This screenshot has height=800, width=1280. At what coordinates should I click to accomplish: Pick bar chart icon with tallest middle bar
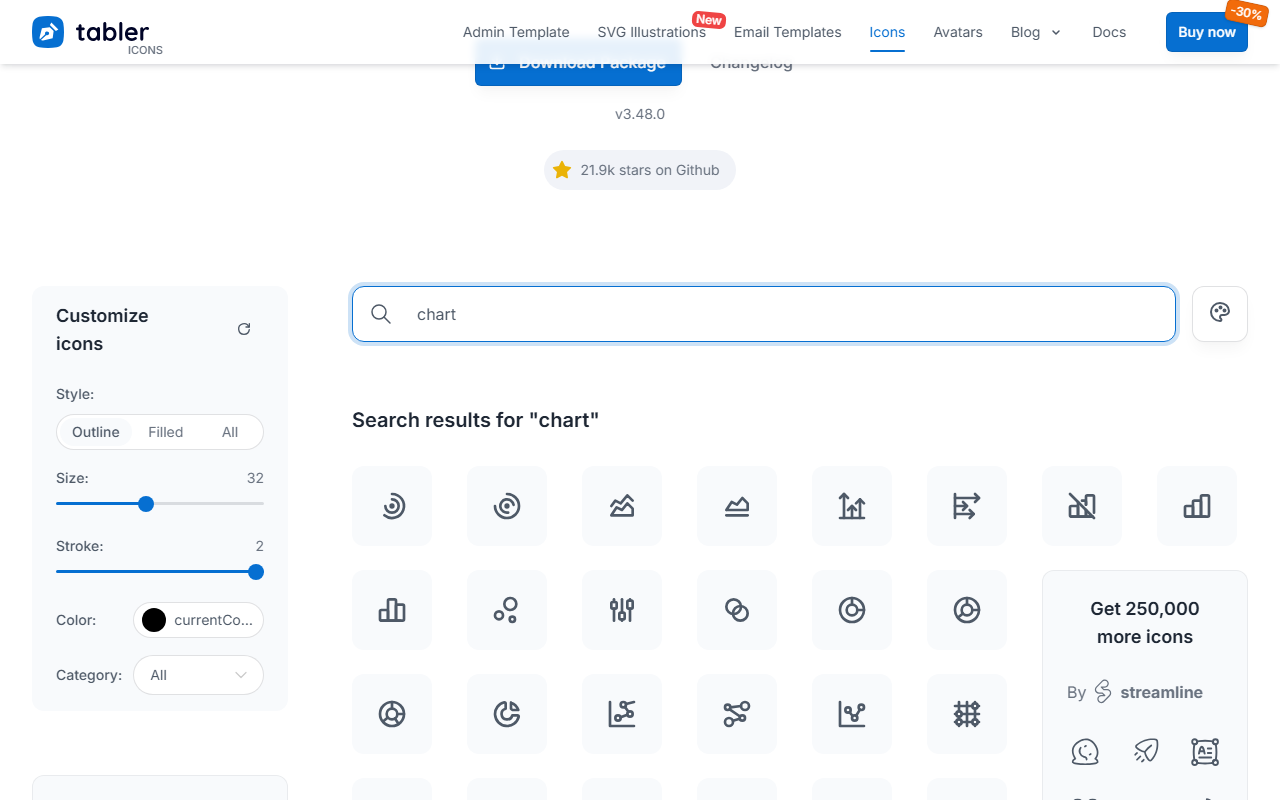(x=392, y=610)
